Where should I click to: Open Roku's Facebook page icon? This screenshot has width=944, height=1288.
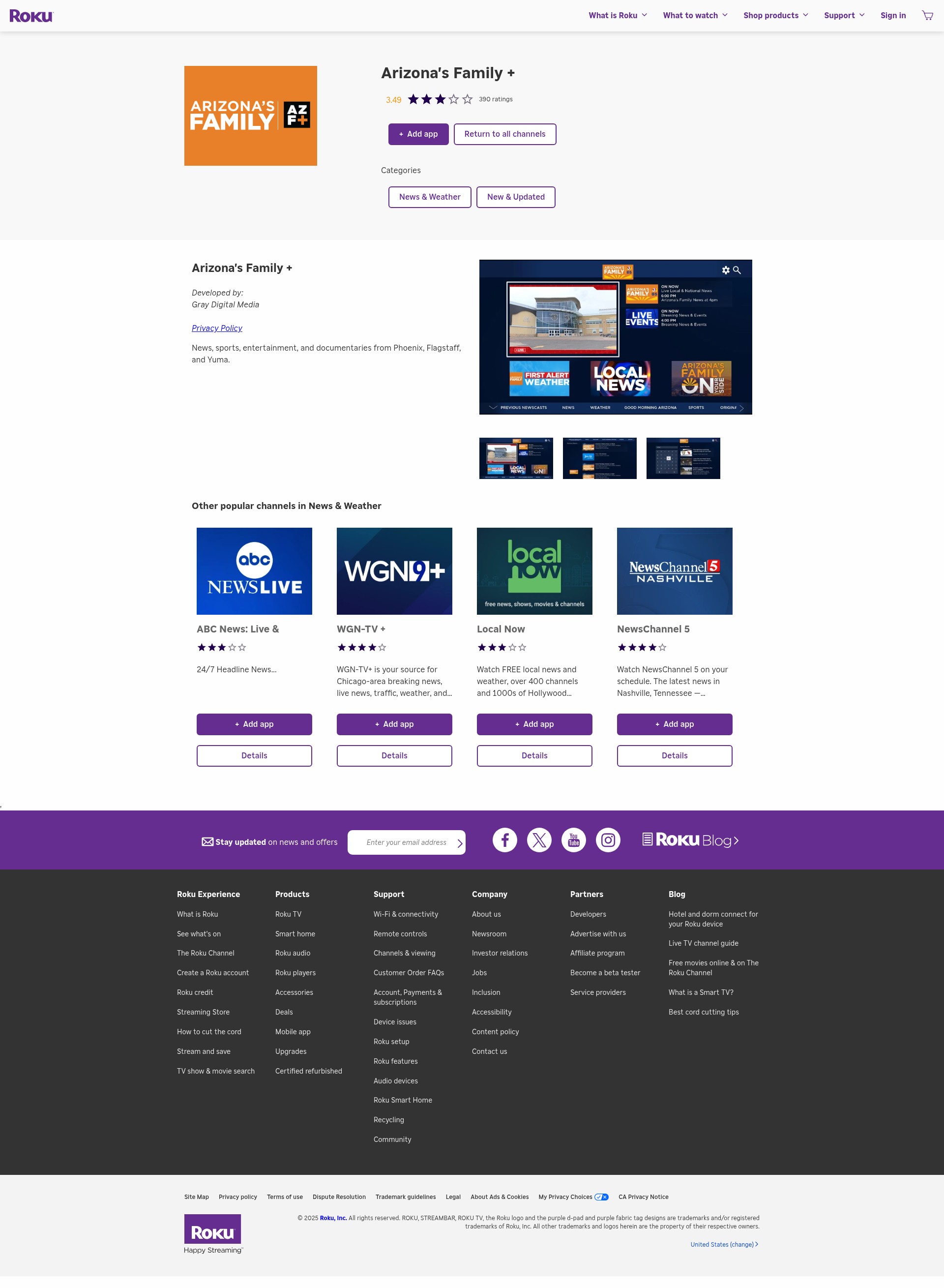click(x=504, y=840)
